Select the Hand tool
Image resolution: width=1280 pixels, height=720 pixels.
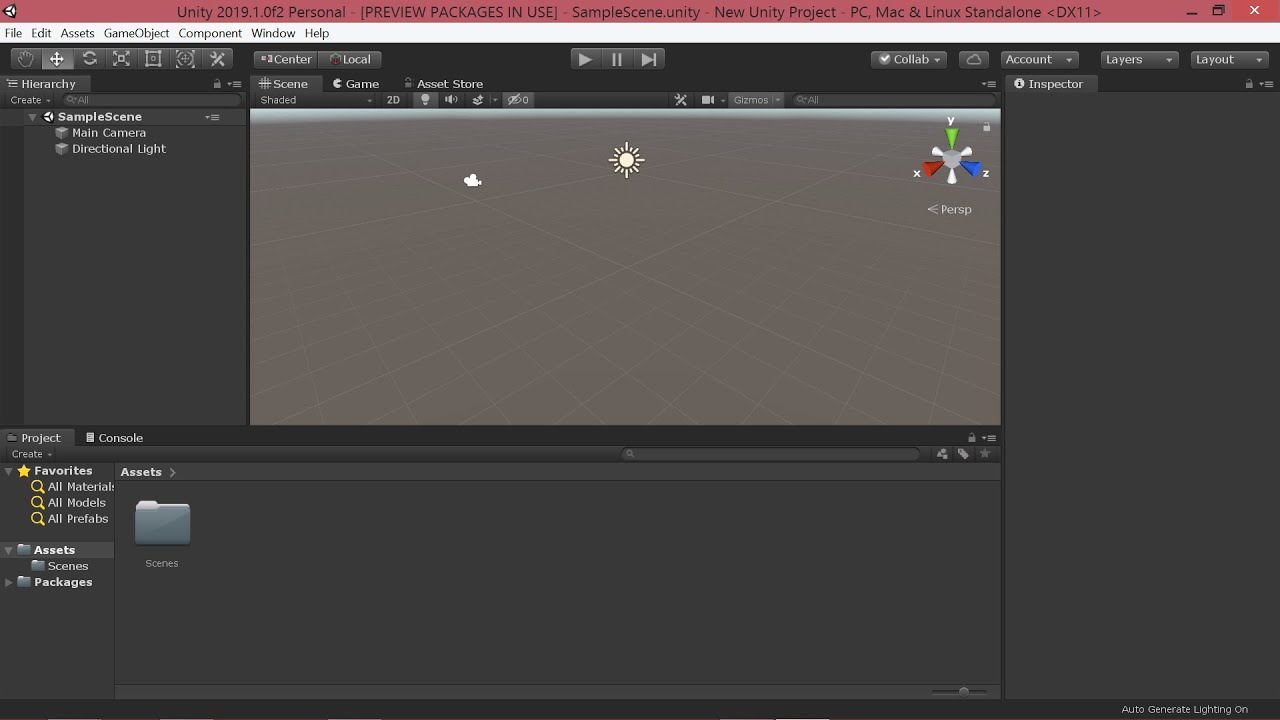(x=25, y=58)
